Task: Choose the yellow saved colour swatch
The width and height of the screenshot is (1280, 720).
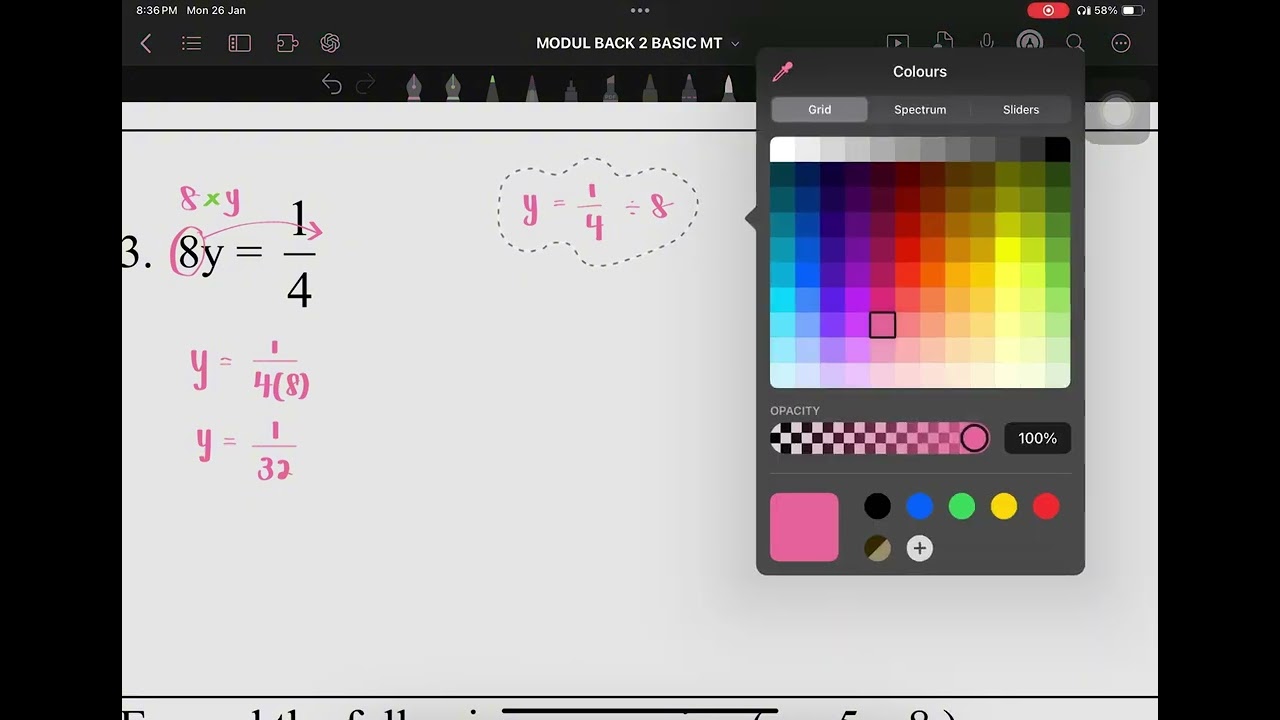Action: coord(1004,506)
